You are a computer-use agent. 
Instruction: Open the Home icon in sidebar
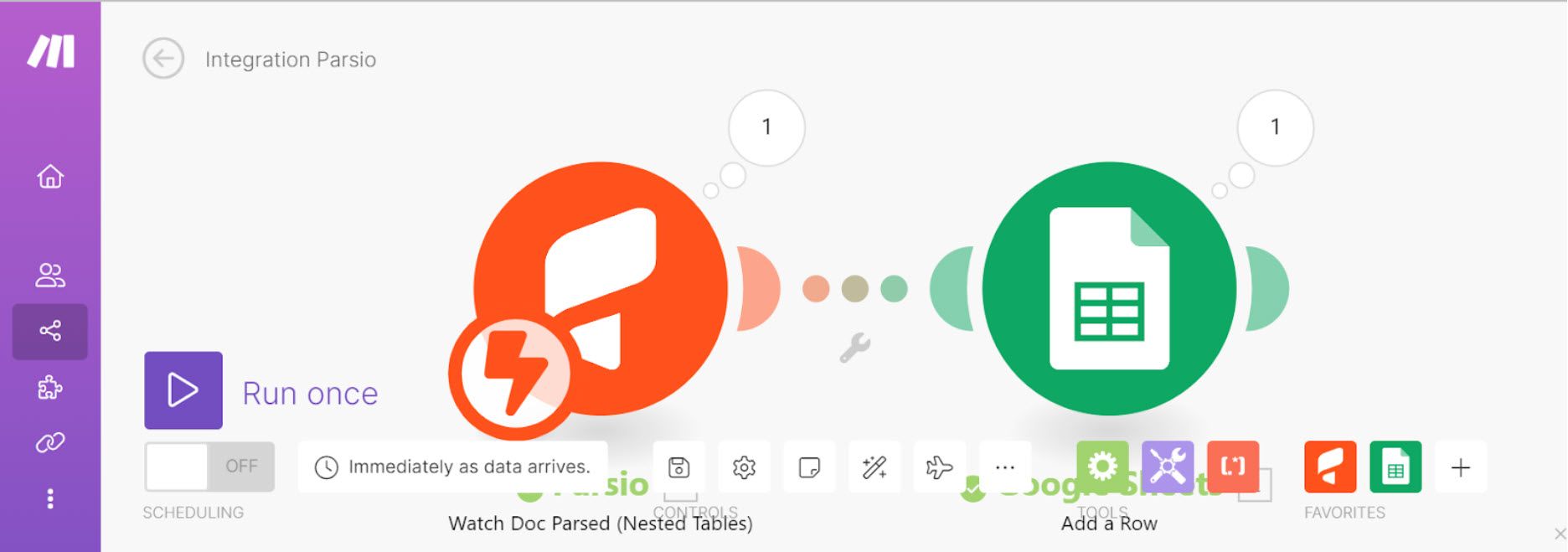pyautogui.click(x=50, y=177)
